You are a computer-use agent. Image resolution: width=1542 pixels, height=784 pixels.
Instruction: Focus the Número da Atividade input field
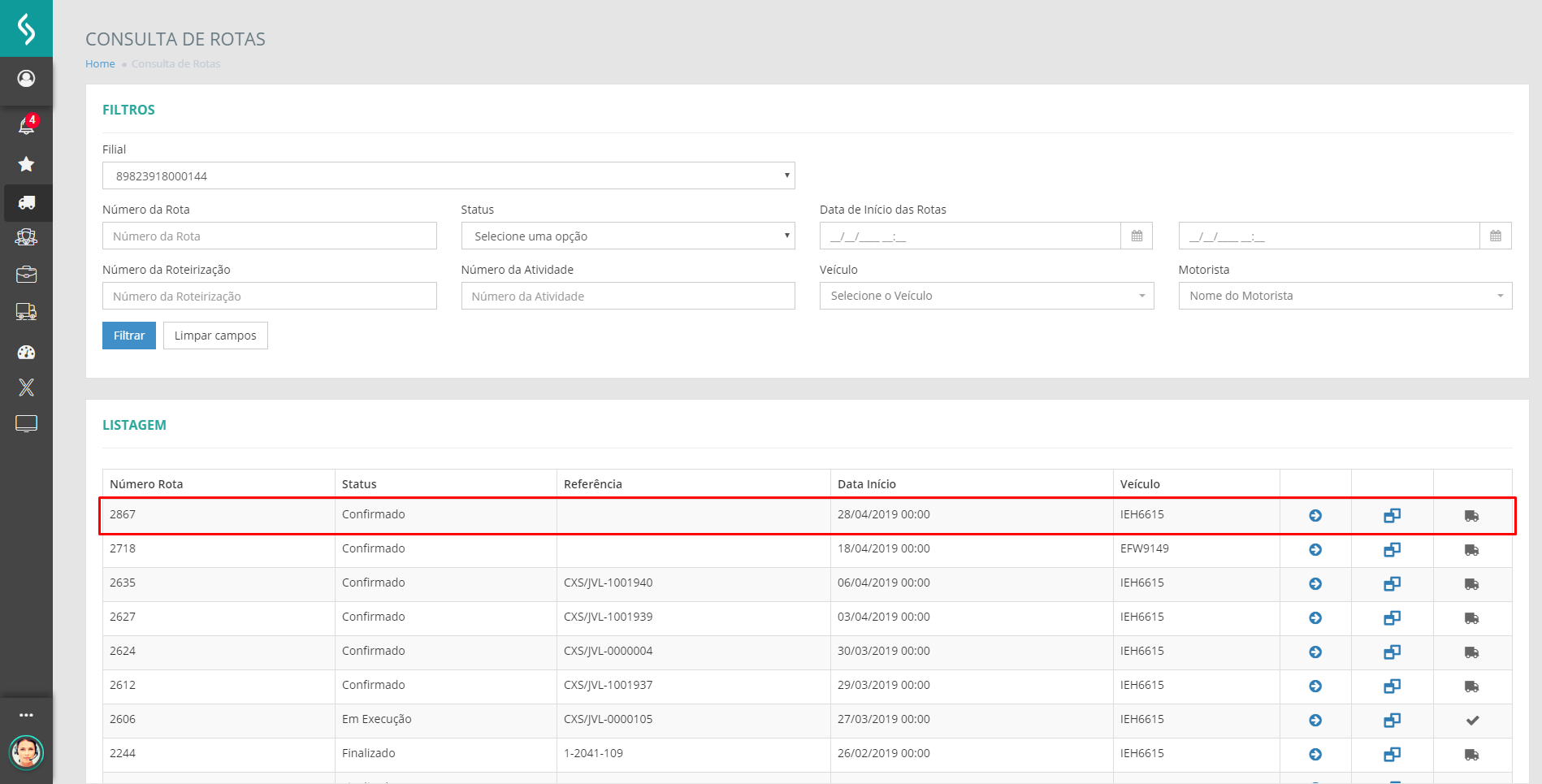tap(628, 296)
